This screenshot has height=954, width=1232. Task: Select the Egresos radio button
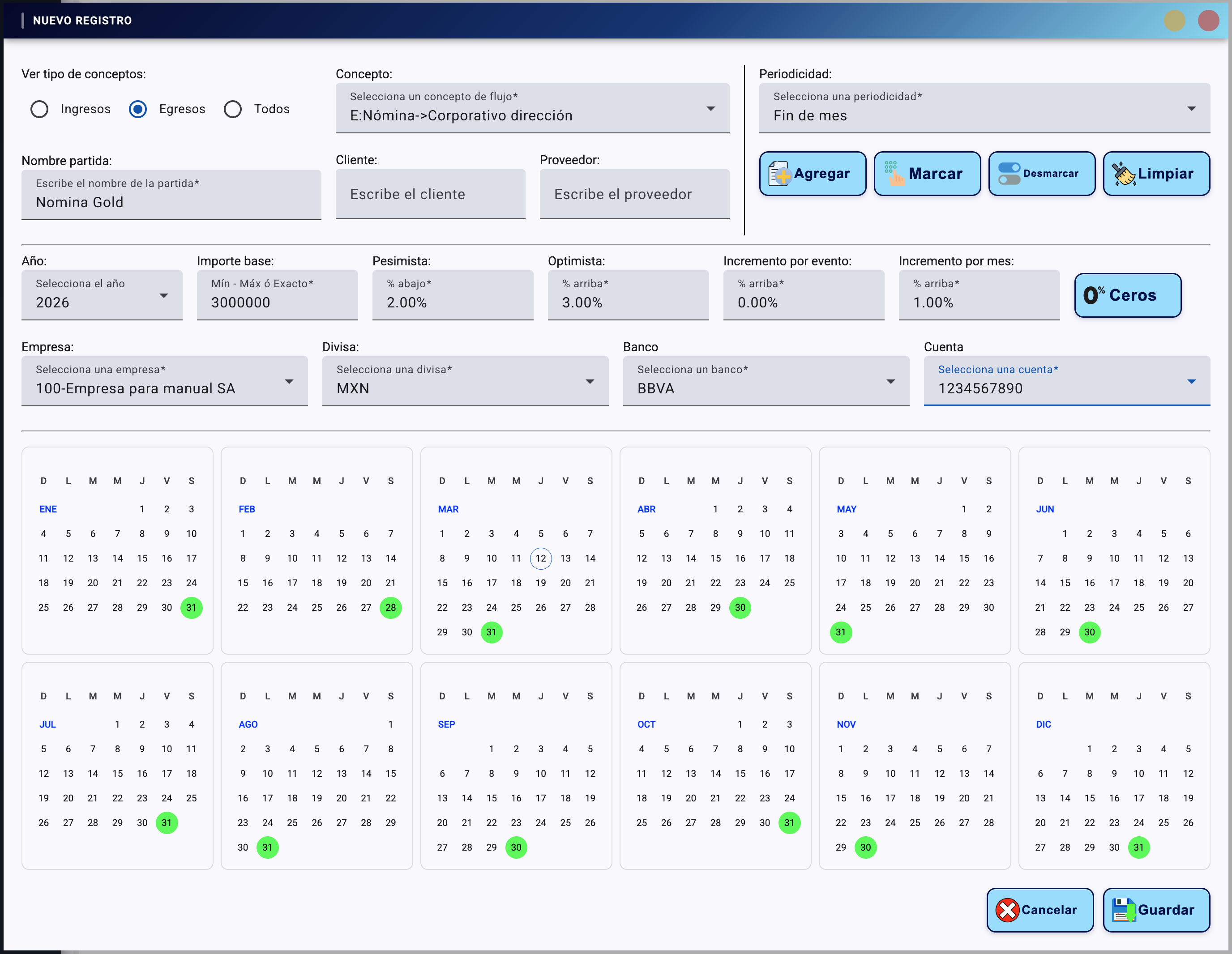137,109
